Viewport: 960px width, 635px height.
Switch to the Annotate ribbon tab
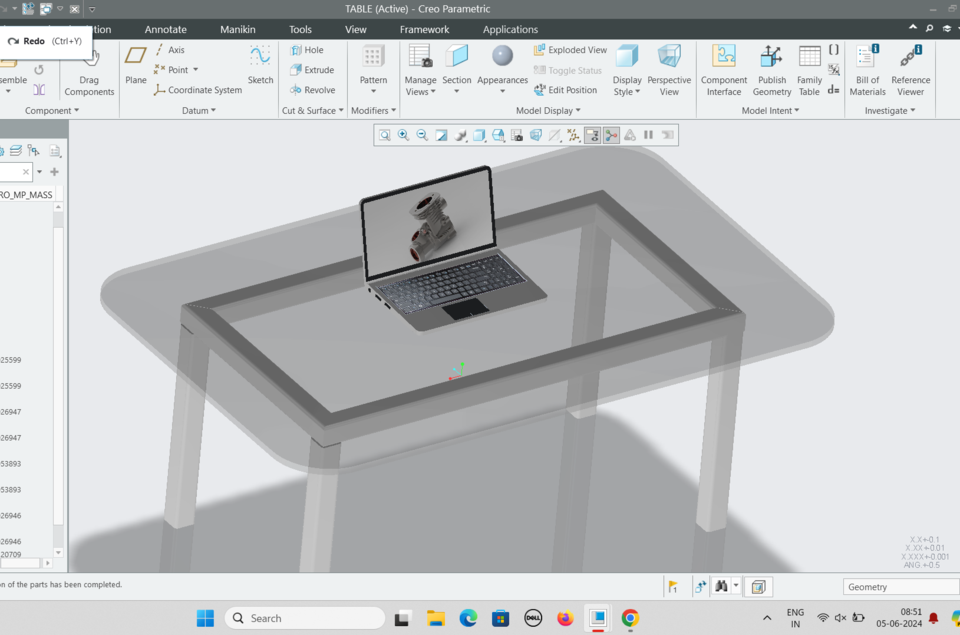(165, 29)
